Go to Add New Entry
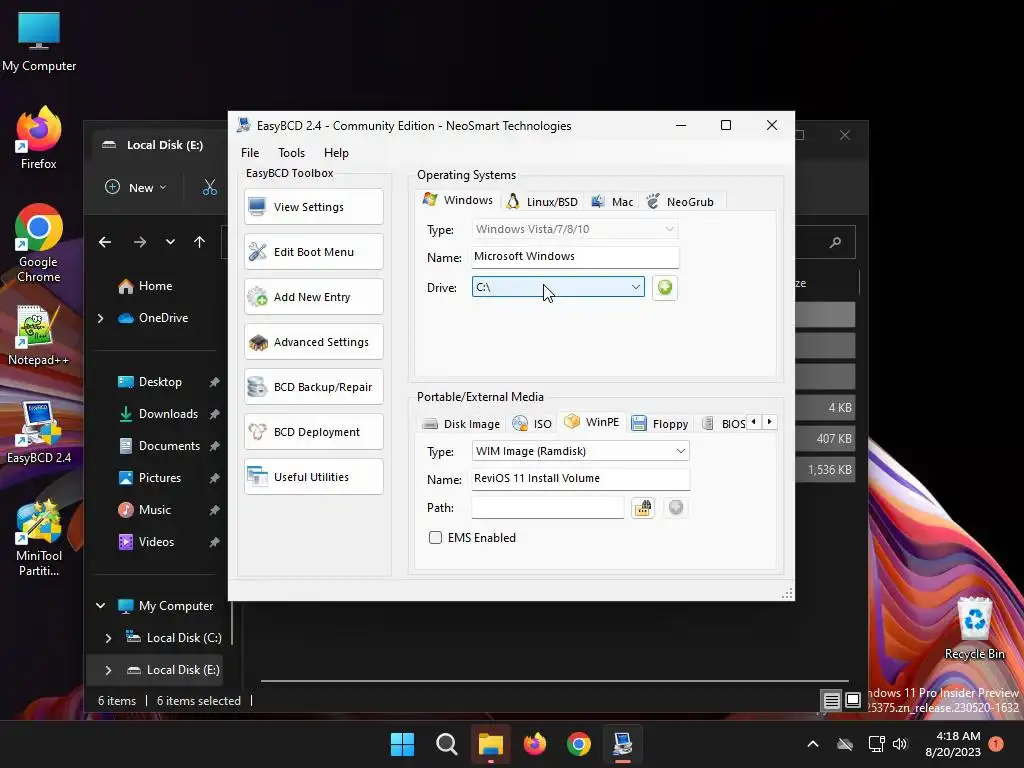This screenshot has height=768, width=1024. coord(313,297)
